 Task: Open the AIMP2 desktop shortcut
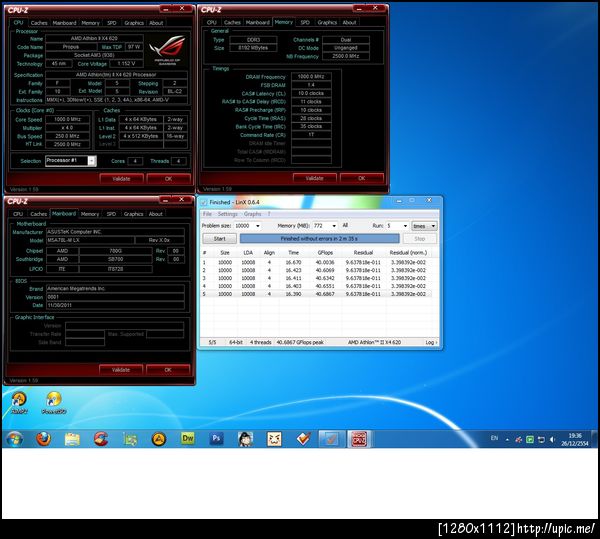tap(19, 403)
